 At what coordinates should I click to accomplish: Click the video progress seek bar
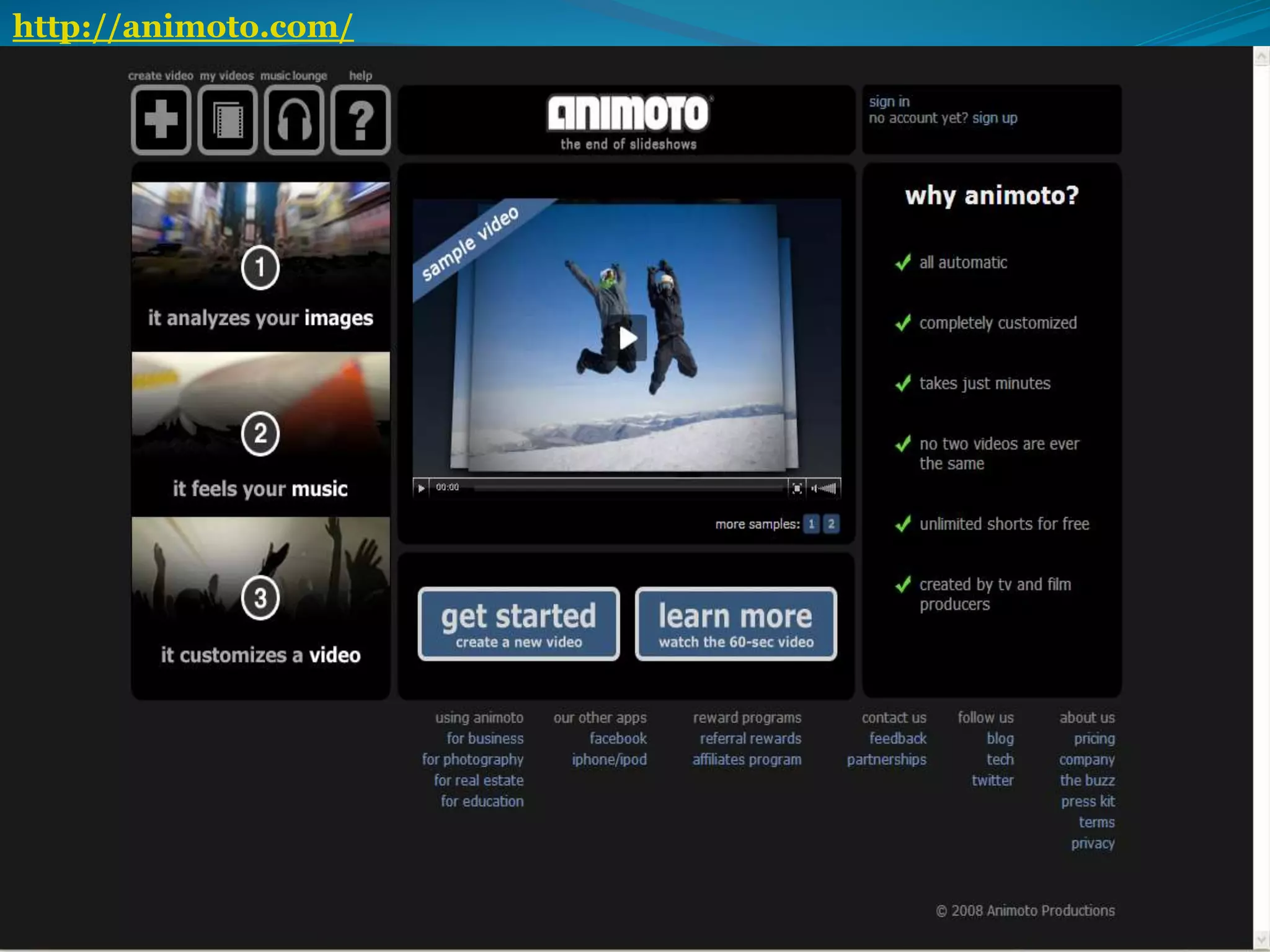(x=628, y=488)
